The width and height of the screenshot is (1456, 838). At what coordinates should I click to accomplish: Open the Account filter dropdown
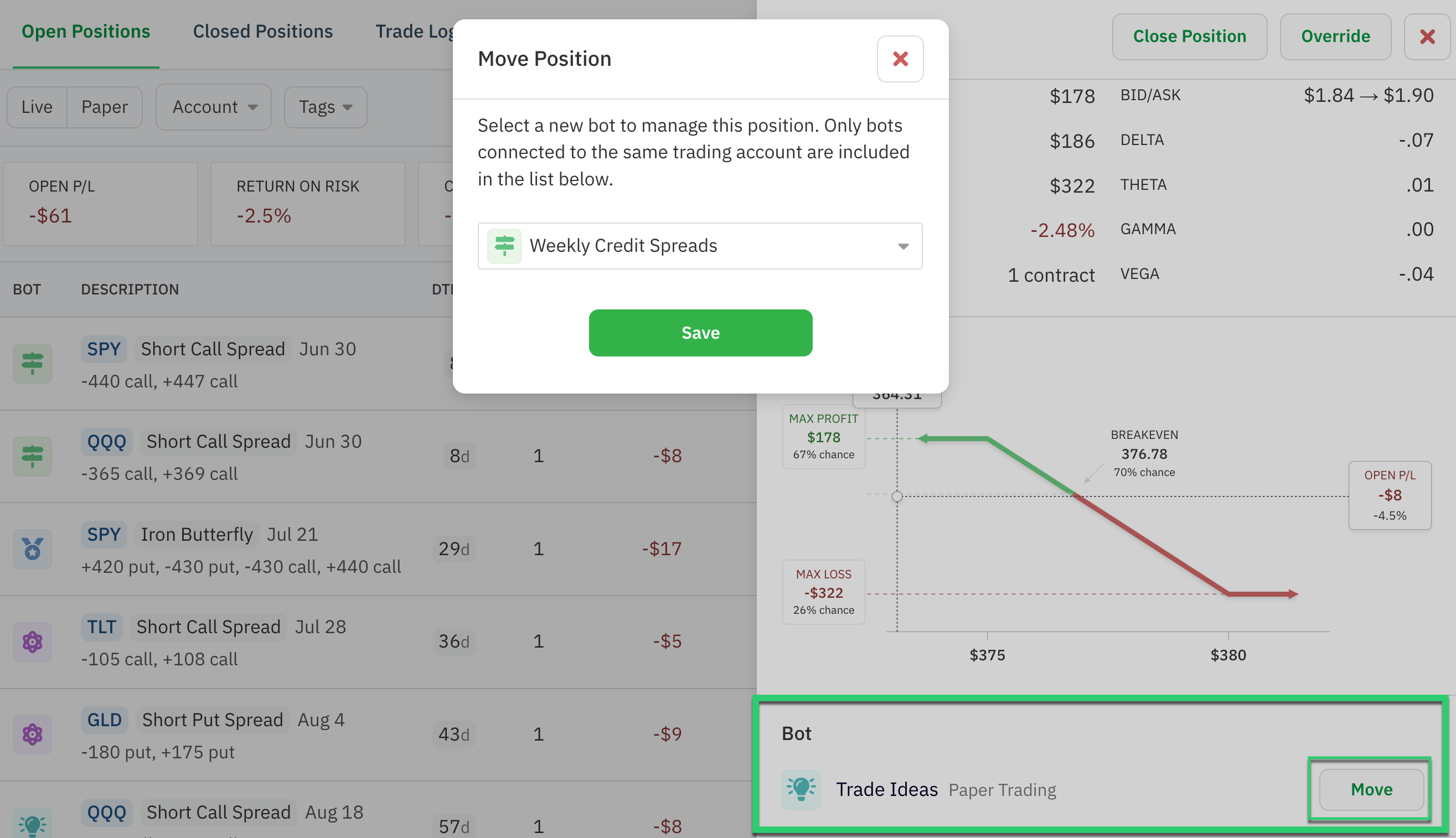(213, 106)
